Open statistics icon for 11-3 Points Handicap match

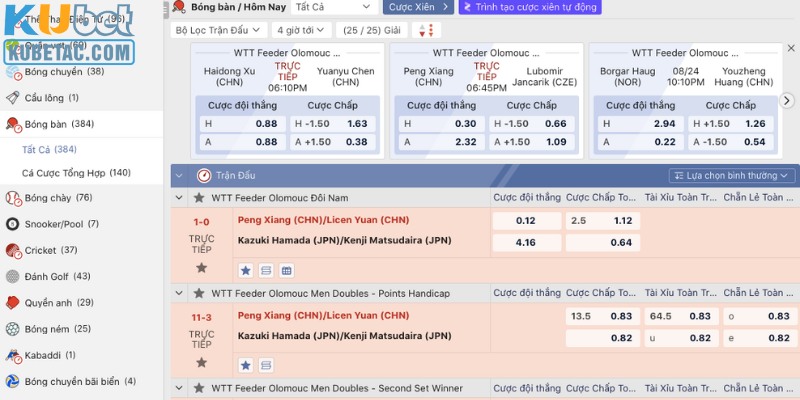(266, 365)
